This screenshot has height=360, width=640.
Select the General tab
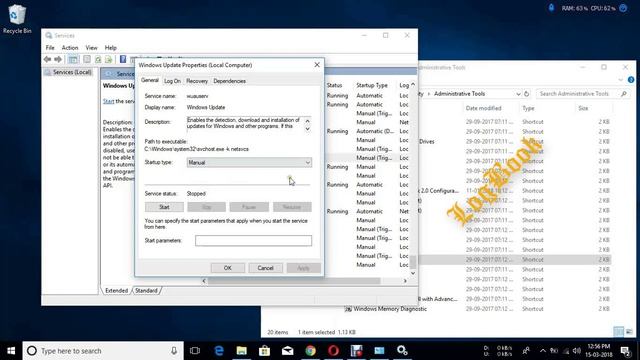[x=150, y=80]
